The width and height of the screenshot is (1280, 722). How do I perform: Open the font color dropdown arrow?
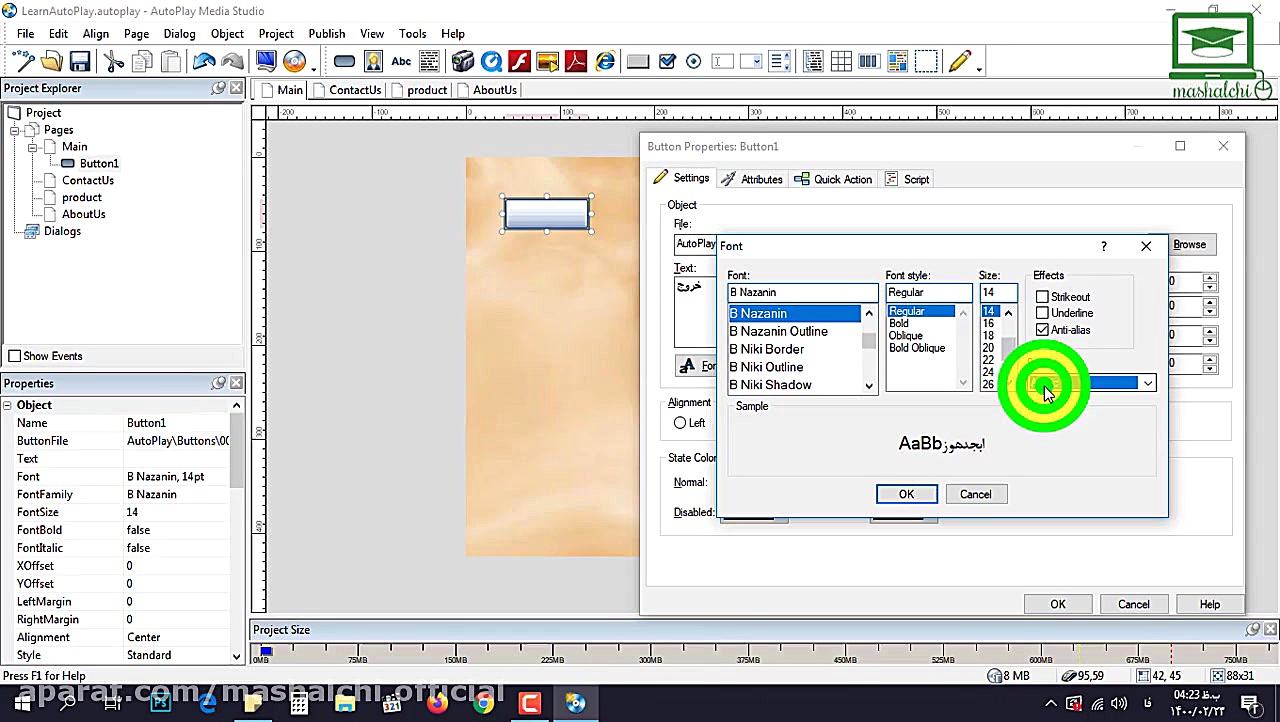(1148, 384)
